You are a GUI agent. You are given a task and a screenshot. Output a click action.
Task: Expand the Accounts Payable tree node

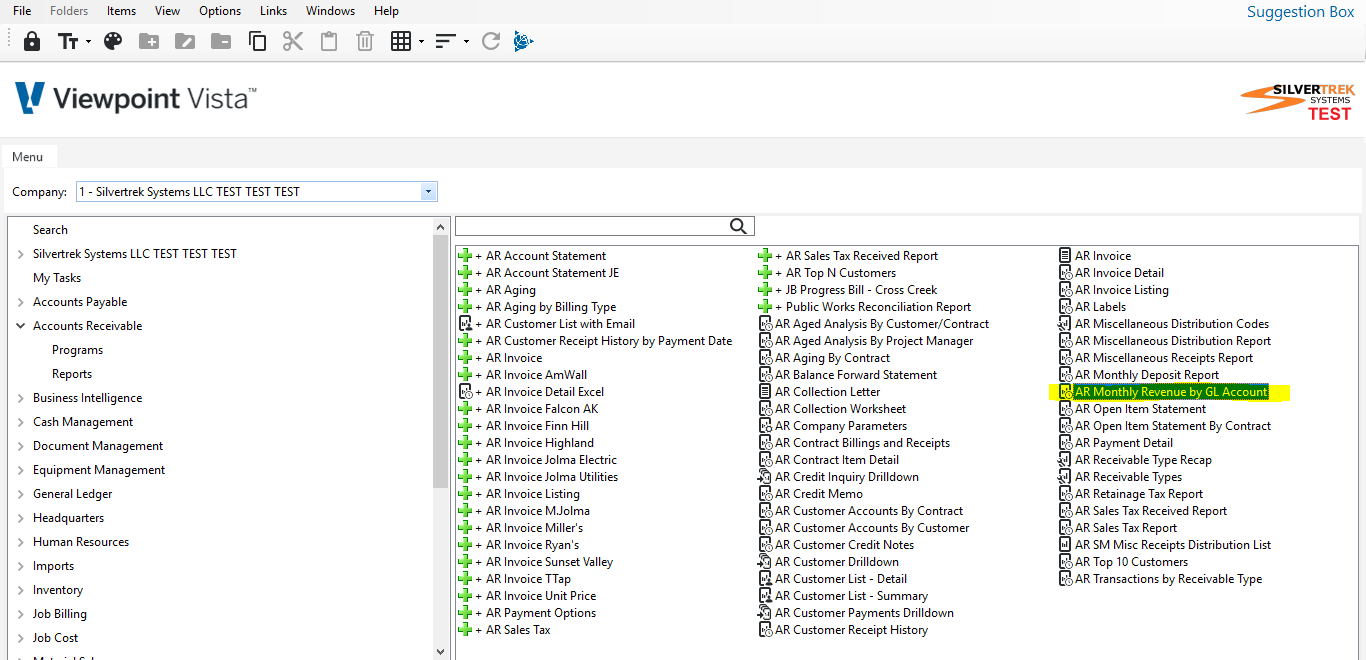coord(20,302)
